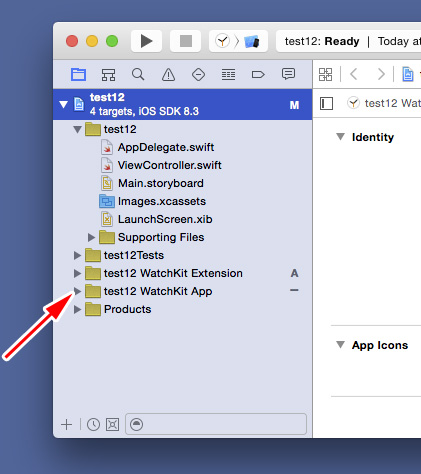Viewport: 421px width, 474px height.
Task: Open AppDelegate.swift
Action: pyautogui.click(x=166, y=147)
